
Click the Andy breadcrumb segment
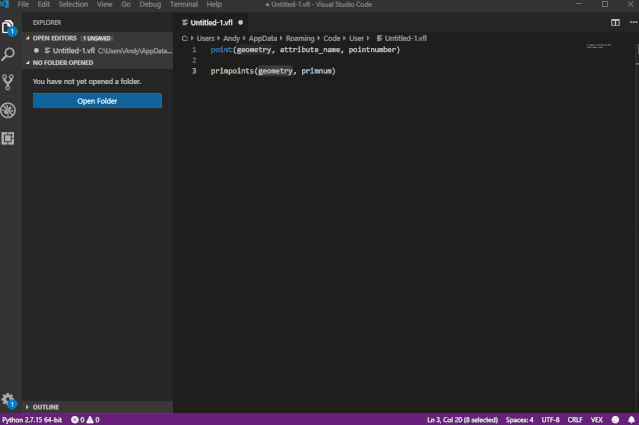pos(231,38)
